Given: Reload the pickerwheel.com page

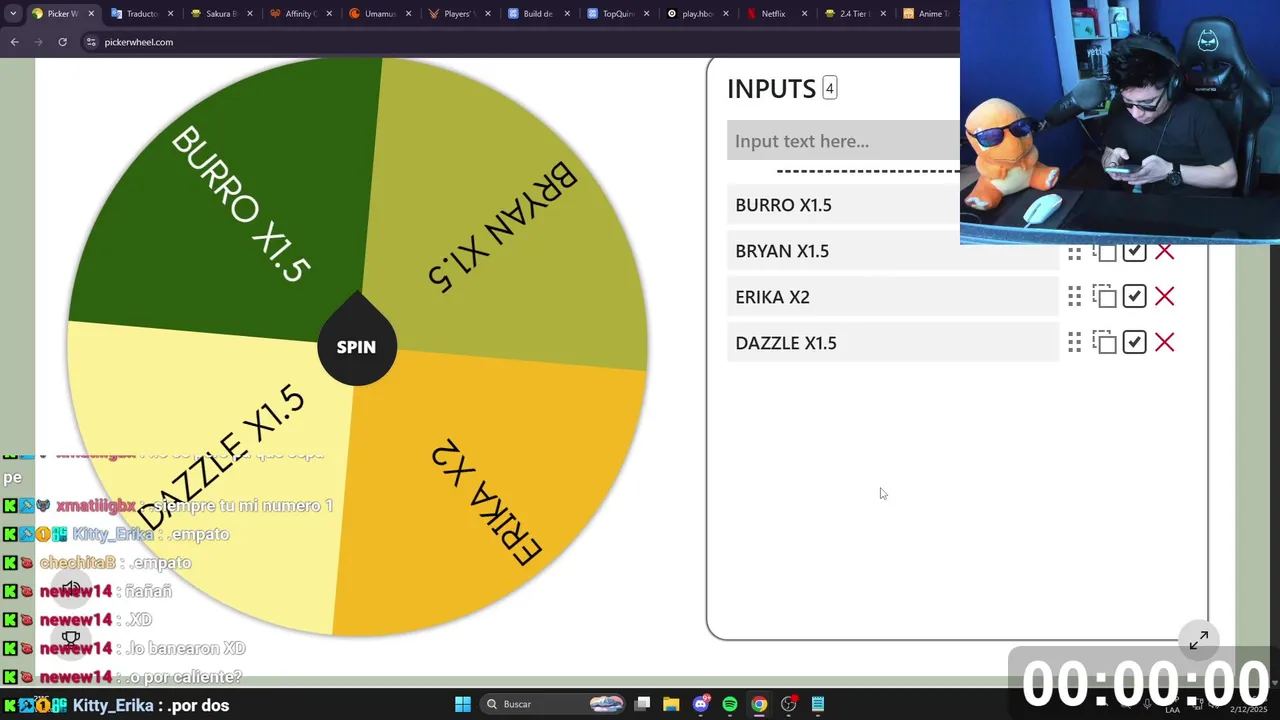Looking at the screenshot, I should (62, 42).
